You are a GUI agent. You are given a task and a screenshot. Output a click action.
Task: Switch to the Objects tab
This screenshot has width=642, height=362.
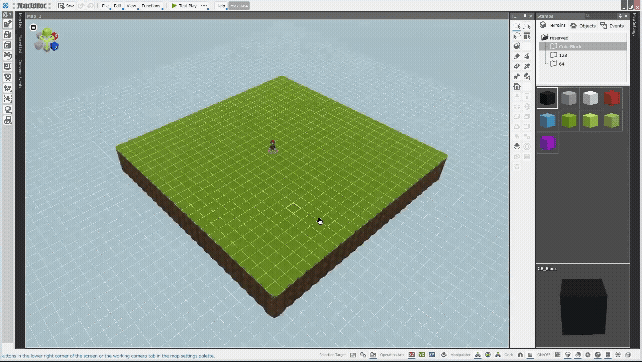click(x=583, y=25)
